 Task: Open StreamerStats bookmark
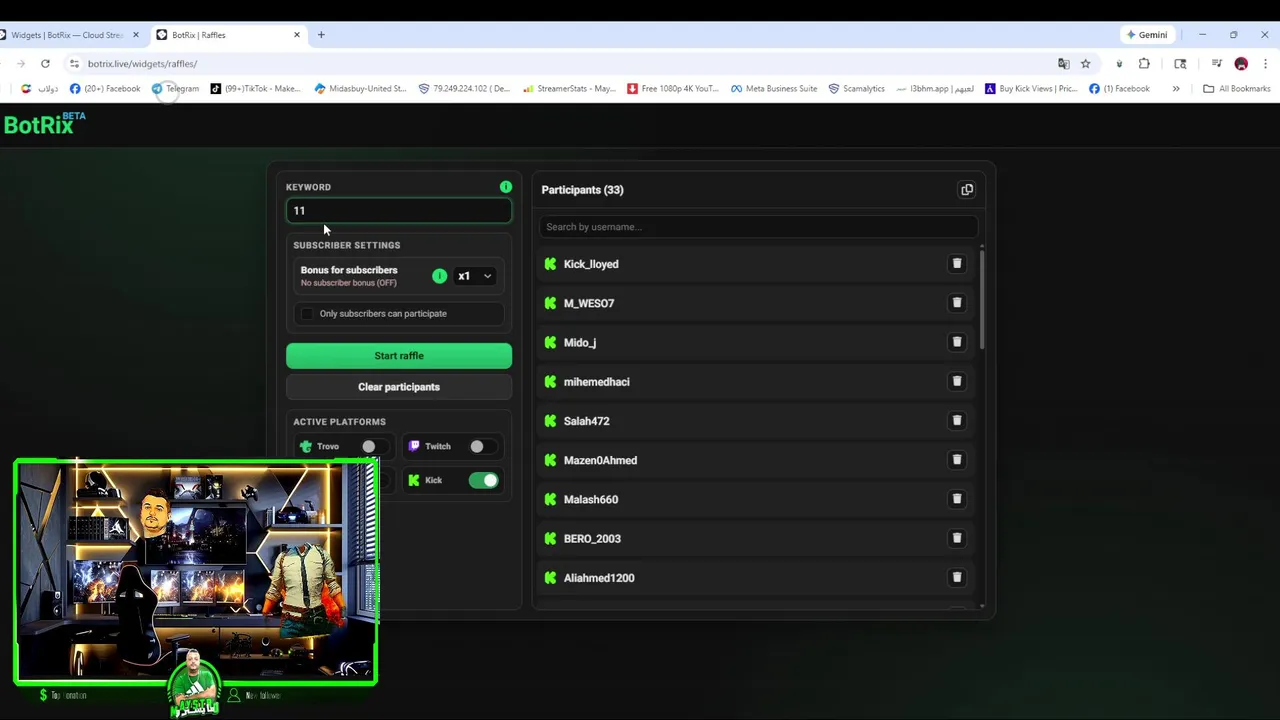click(x=569, y=89)
